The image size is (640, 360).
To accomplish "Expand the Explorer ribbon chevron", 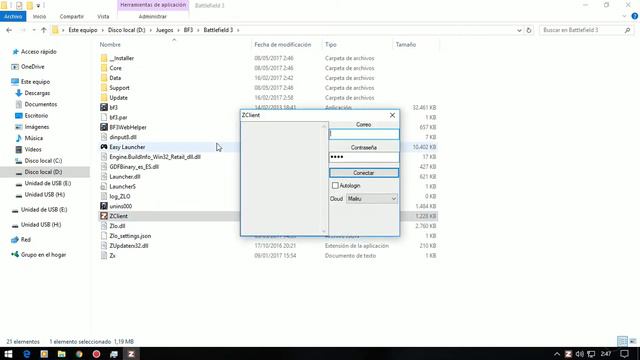I will pos(624,16).
